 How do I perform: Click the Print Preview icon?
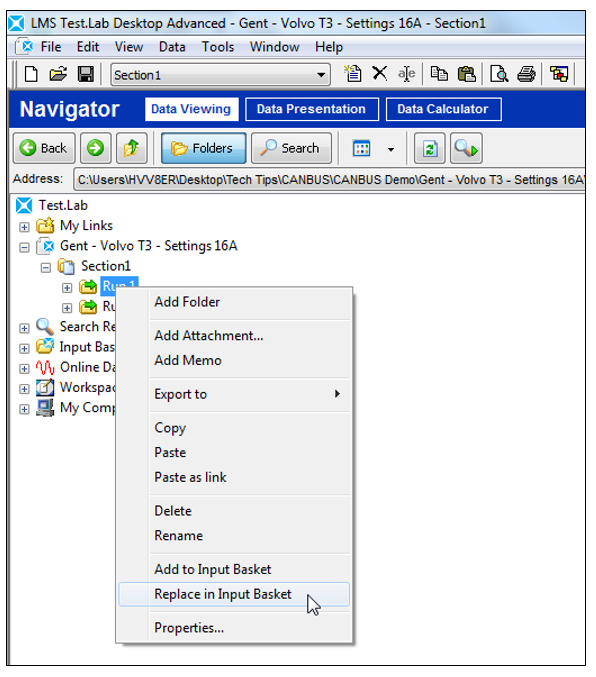click(499, 74)
